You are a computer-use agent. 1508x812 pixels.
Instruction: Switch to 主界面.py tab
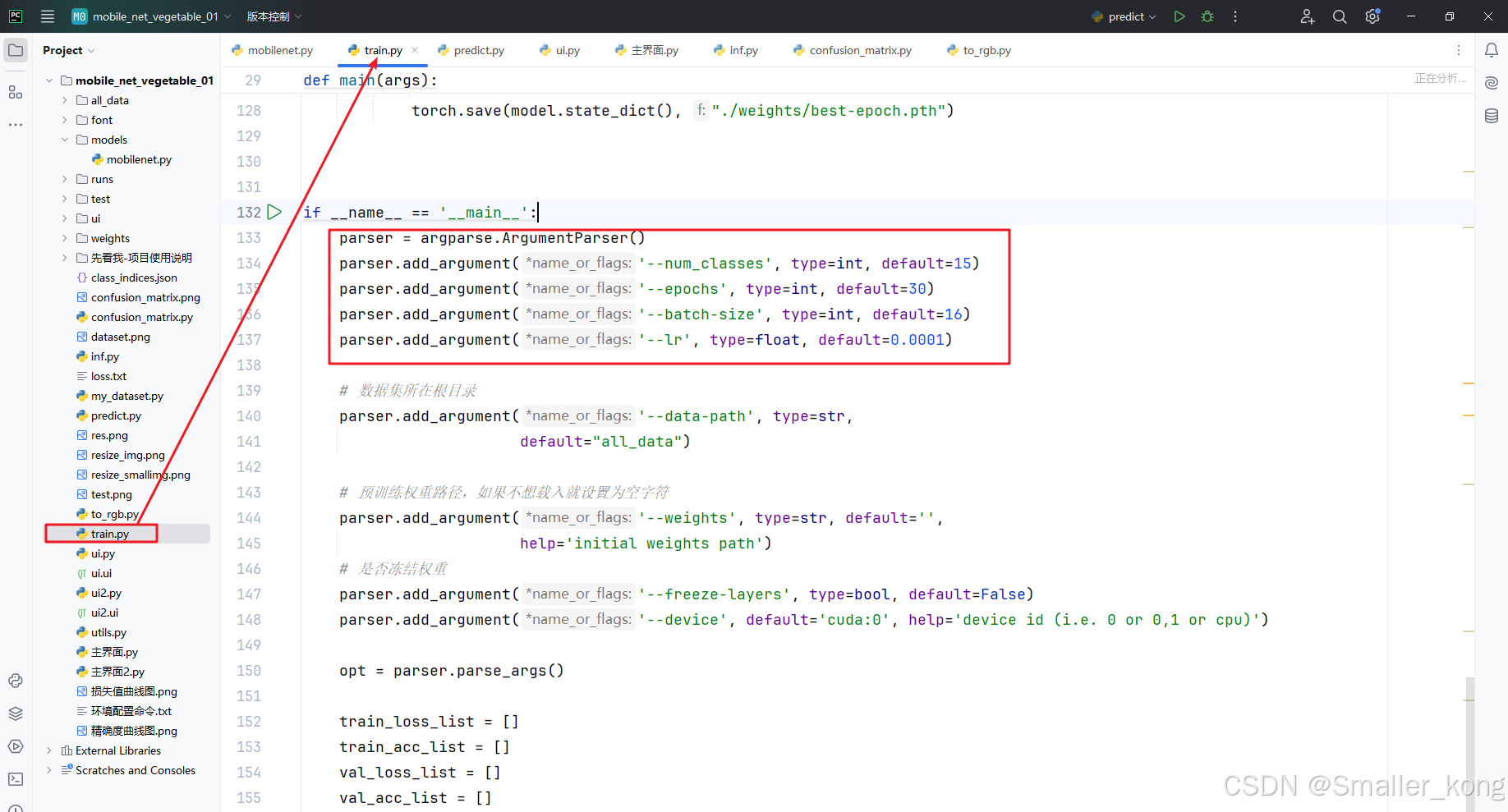(647, 50)
